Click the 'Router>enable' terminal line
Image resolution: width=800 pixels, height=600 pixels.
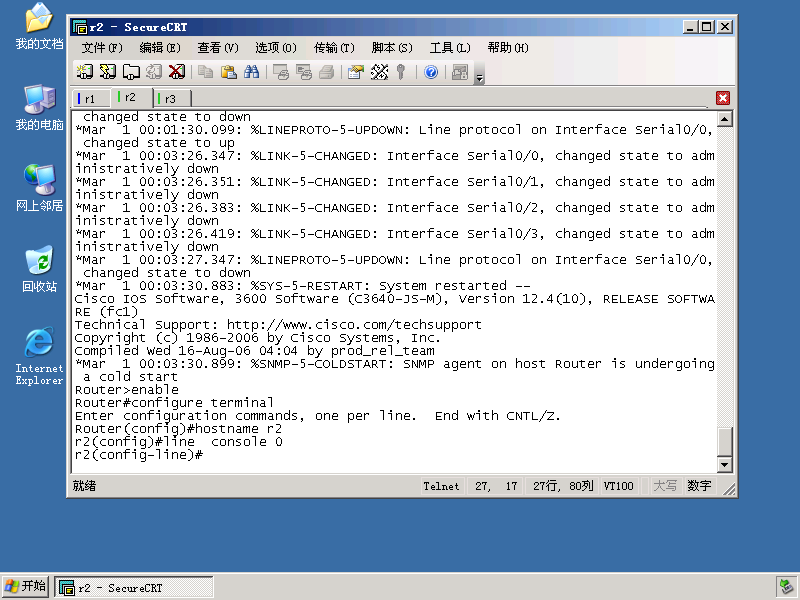tap(127, 390)
